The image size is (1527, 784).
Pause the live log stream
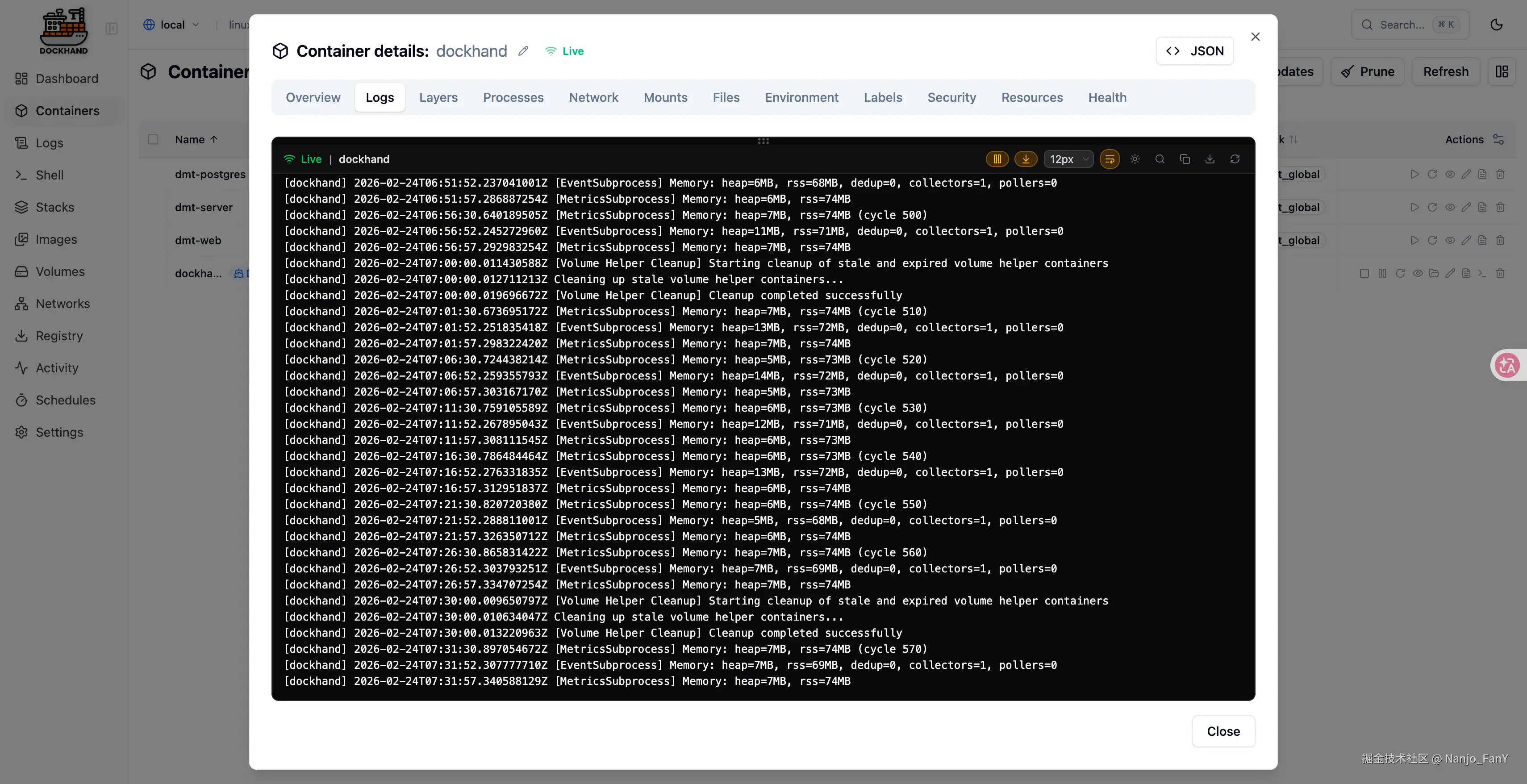pyautogui.click(x=997, y=159)
